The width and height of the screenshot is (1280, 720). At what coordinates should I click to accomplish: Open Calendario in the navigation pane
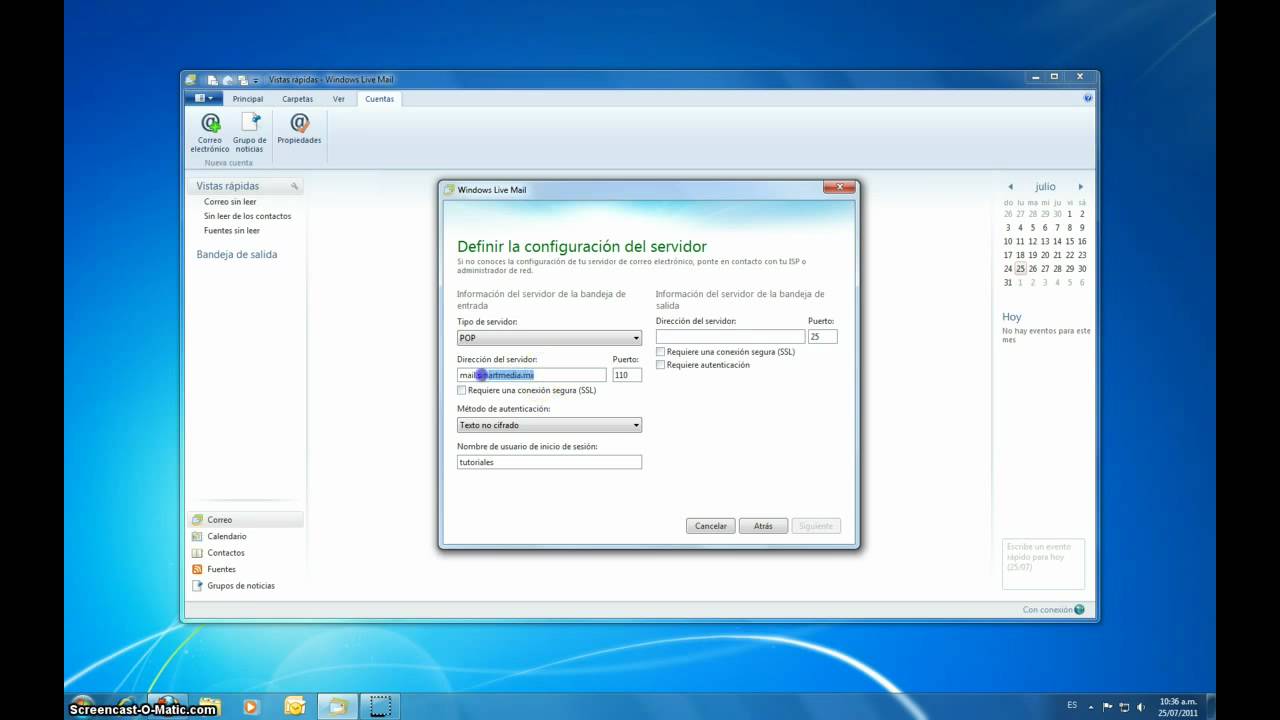pos(226,536)
